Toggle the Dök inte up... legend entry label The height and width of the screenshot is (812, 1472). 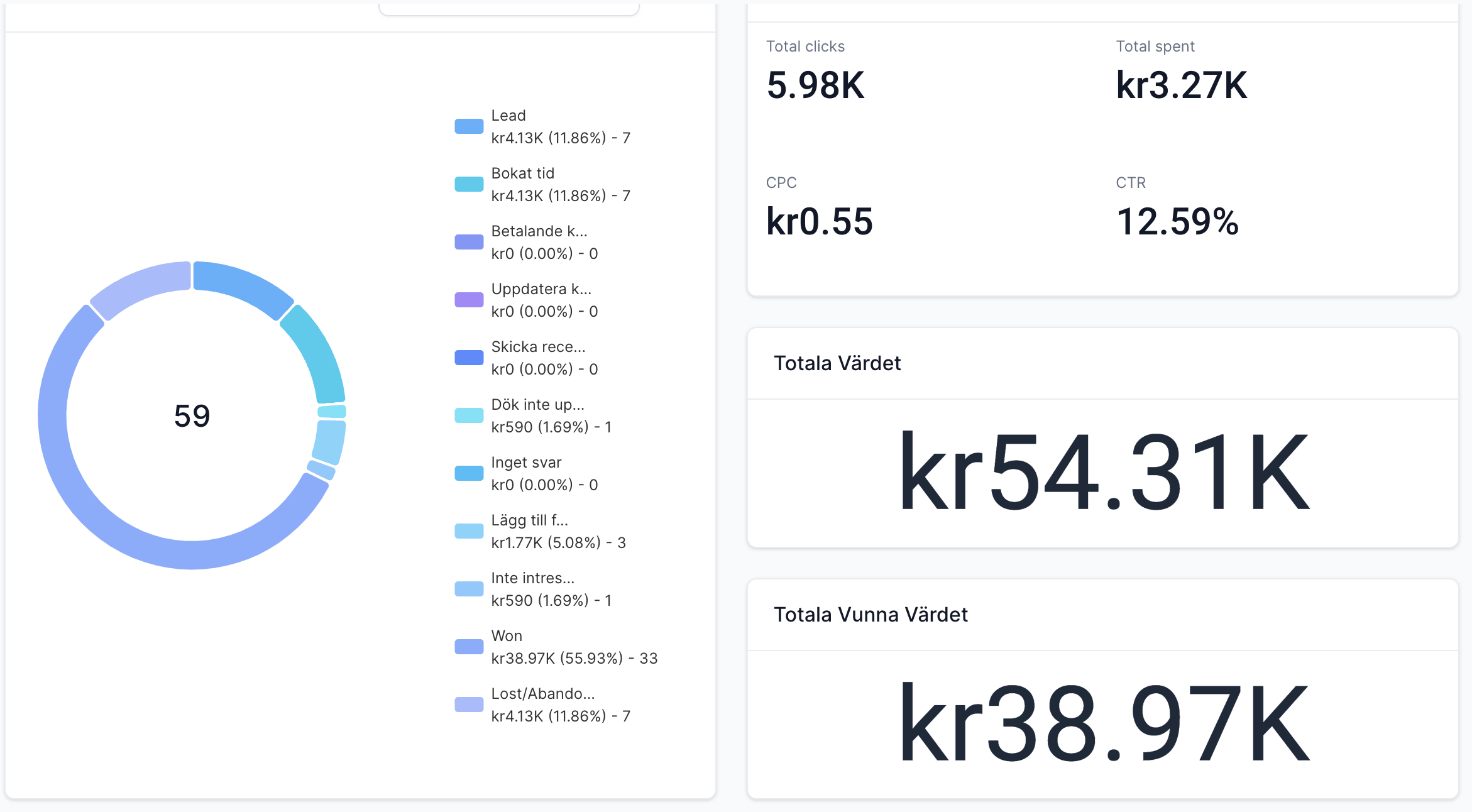pos(537,405)
